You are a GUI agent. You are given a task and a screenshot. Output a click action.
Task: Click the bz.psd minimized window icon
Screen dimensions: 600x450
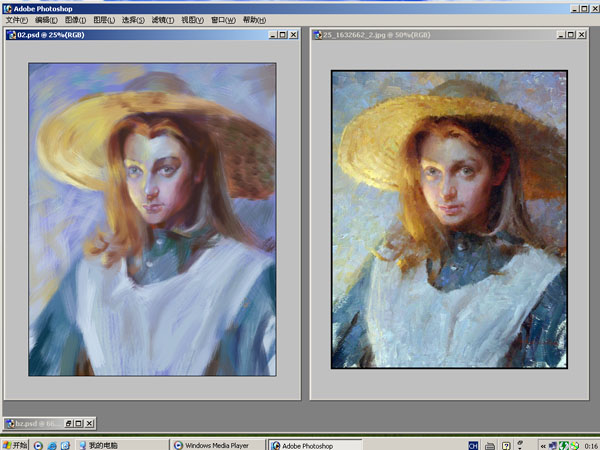coord(10,424)
